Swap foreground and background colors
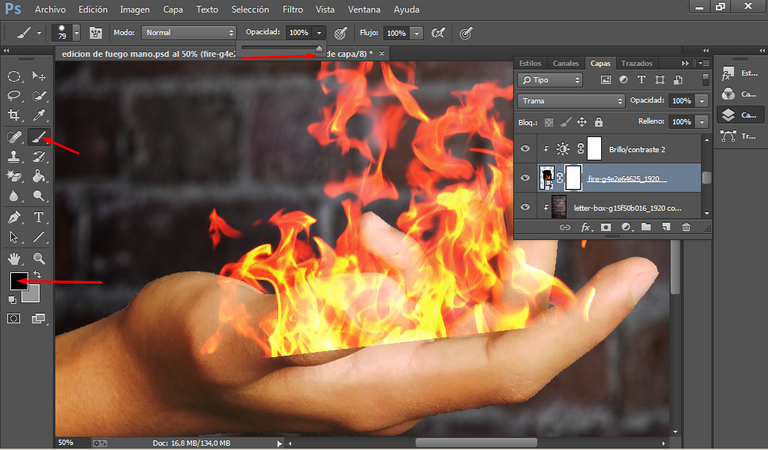 [37, 275]
